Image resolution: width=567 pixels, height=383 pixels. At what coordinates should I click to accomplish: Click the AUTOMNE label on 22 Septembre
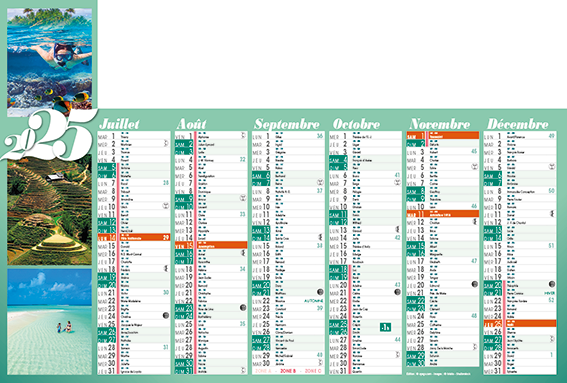tap(314, 301)
